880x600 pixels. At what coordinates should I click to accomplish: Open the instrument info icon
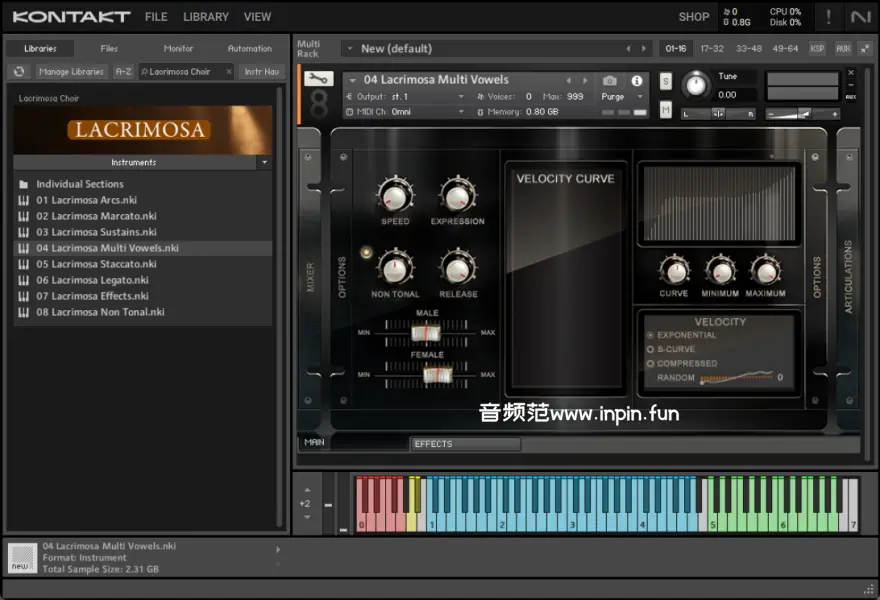[637, 80]
